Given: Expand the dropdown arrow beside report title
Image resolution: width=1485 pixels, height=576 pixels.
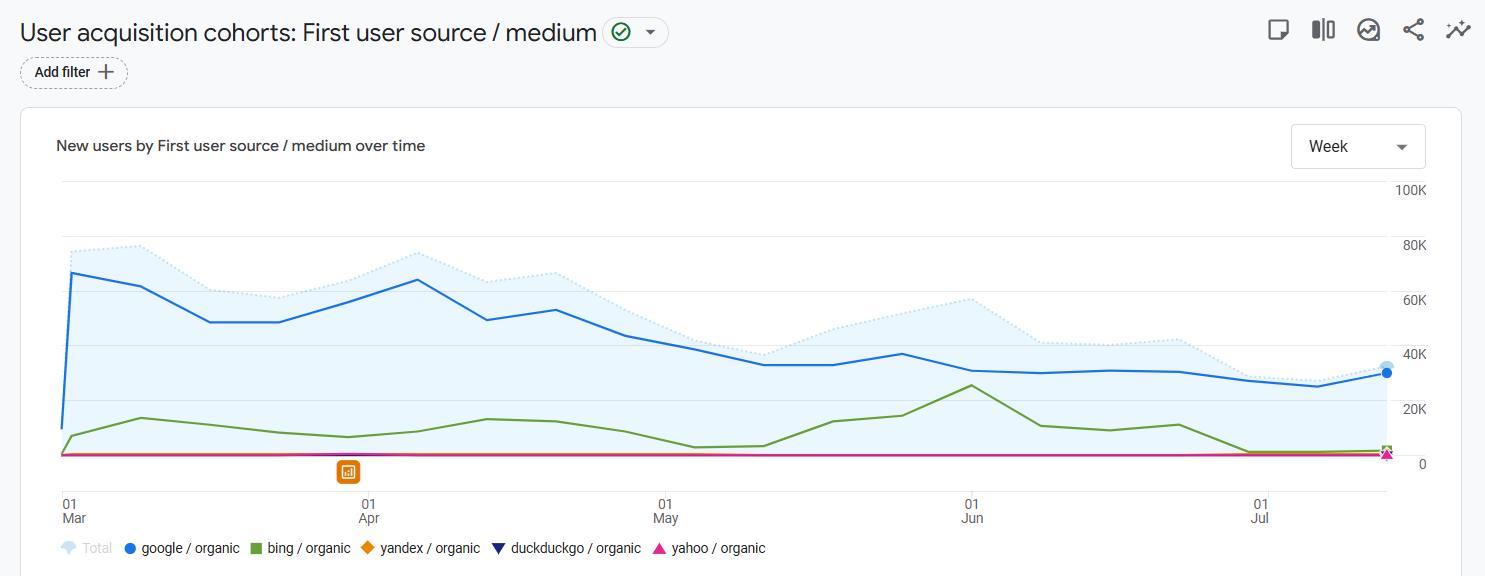Looking at the screenshot, I should (x=651, y=33).
